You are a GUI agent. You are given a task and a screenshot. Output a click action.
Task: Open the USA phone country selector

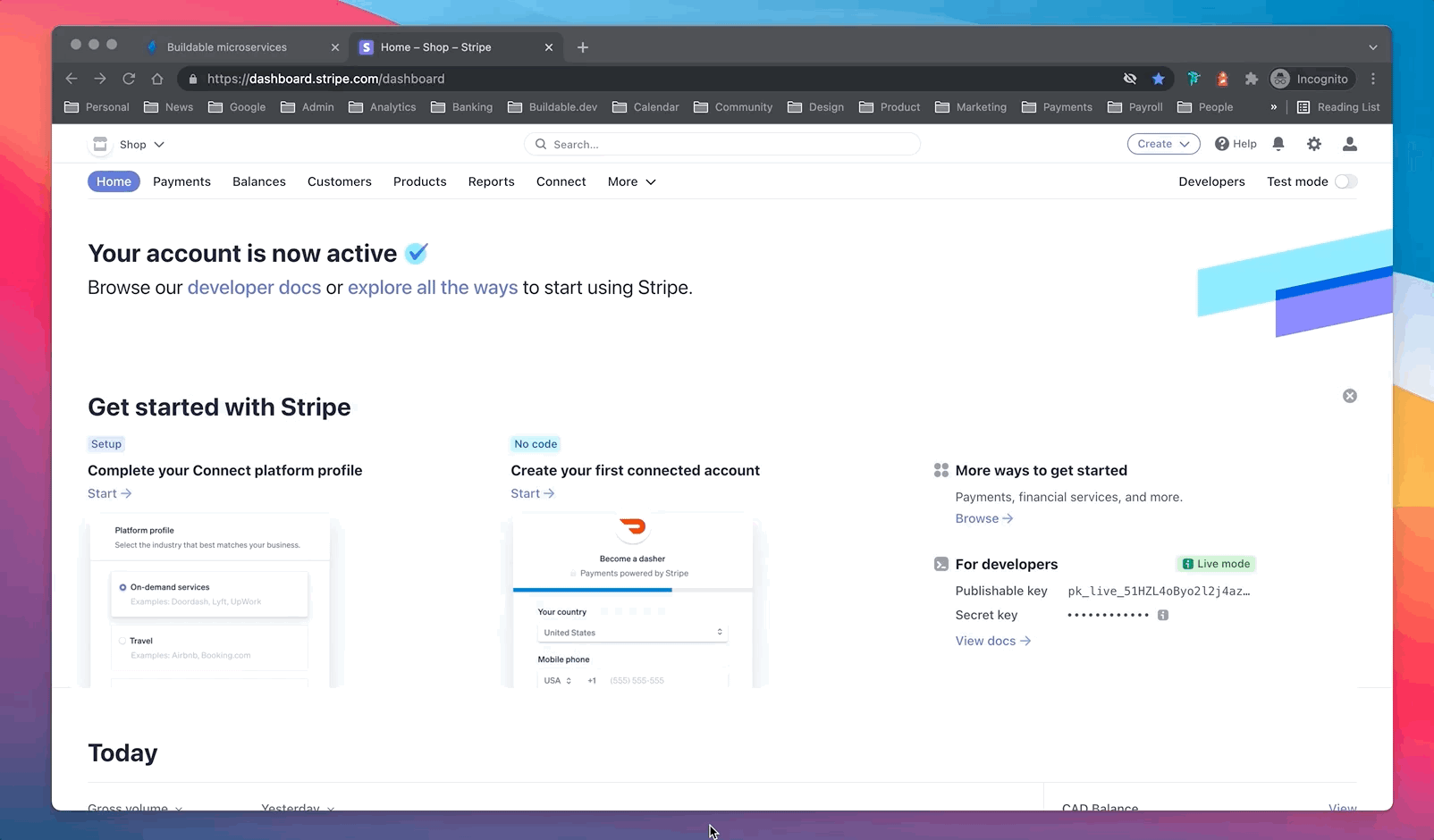[x=558, y=681]
